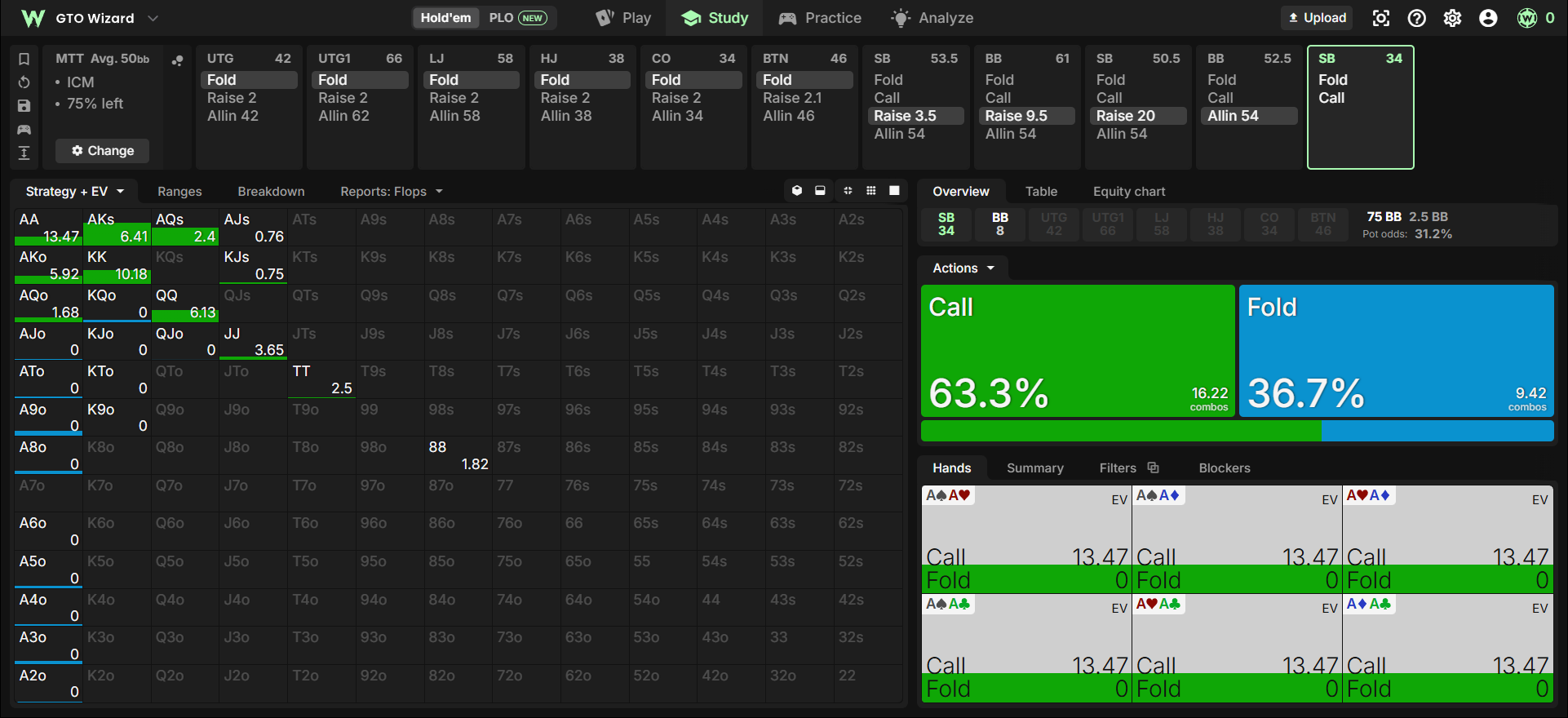Open the gamepad practice icon in sidebar
1568x718 pixels.
click(x=24, y=129)
